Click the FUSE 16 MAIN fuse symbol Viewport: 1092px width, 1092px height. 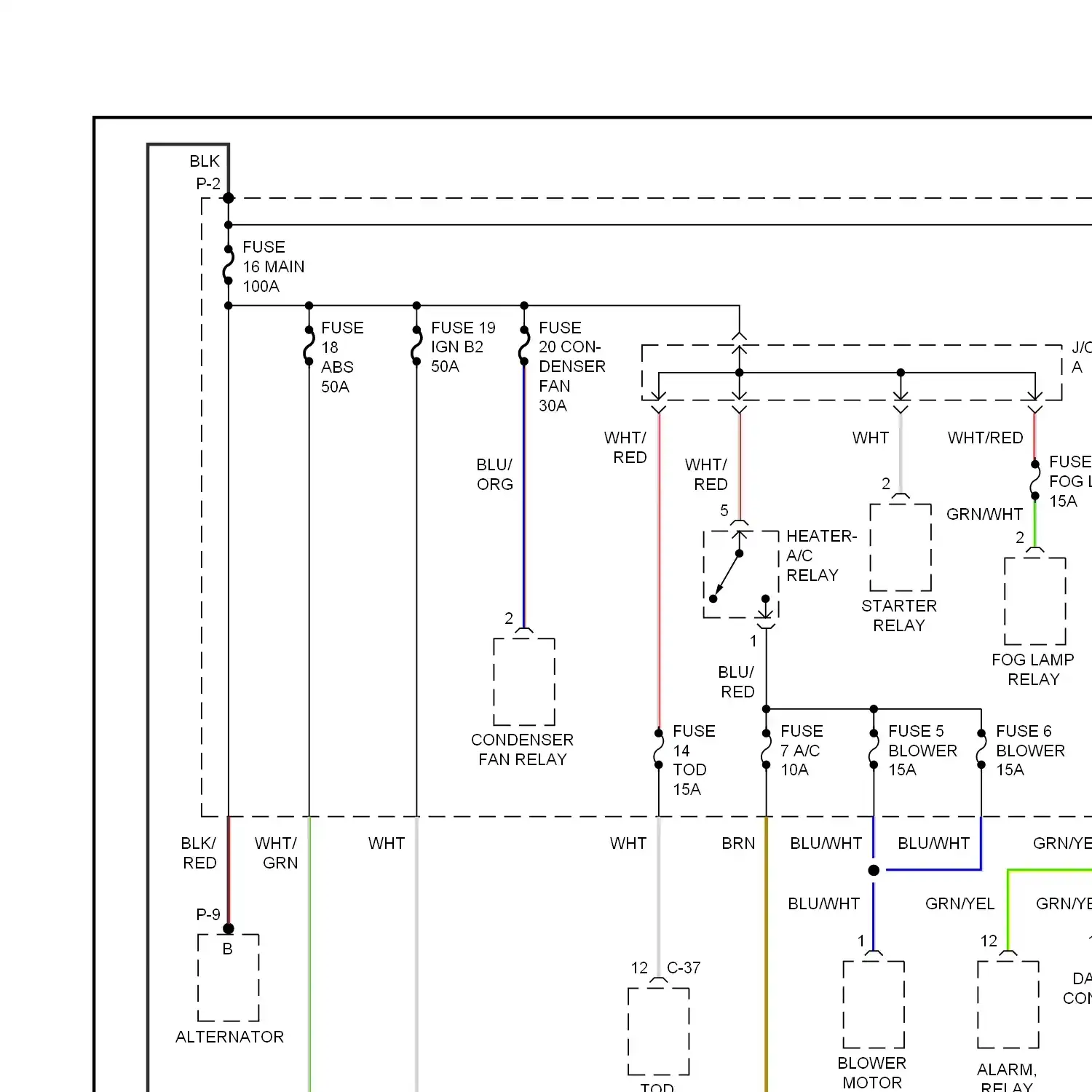[x=229, y=265]
